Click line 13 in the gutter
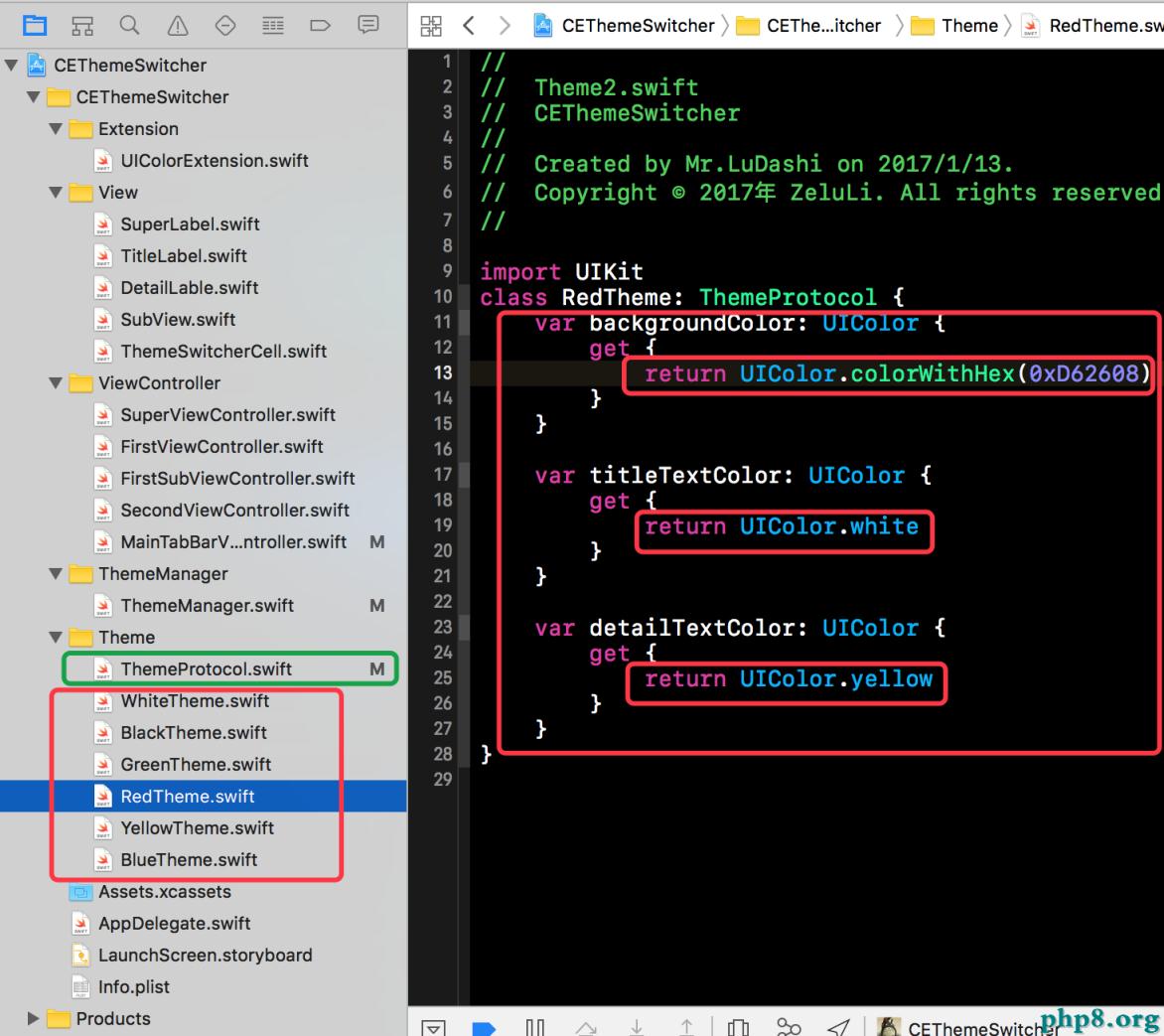Screen dimensions: 1164x1036 442,372
